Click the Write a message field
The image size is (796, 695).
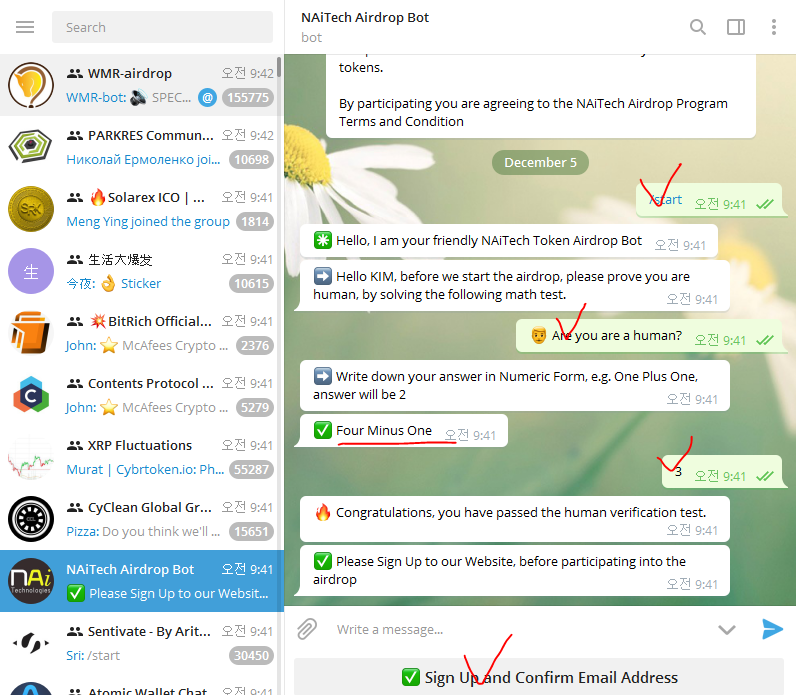click(x=518, y=630)
